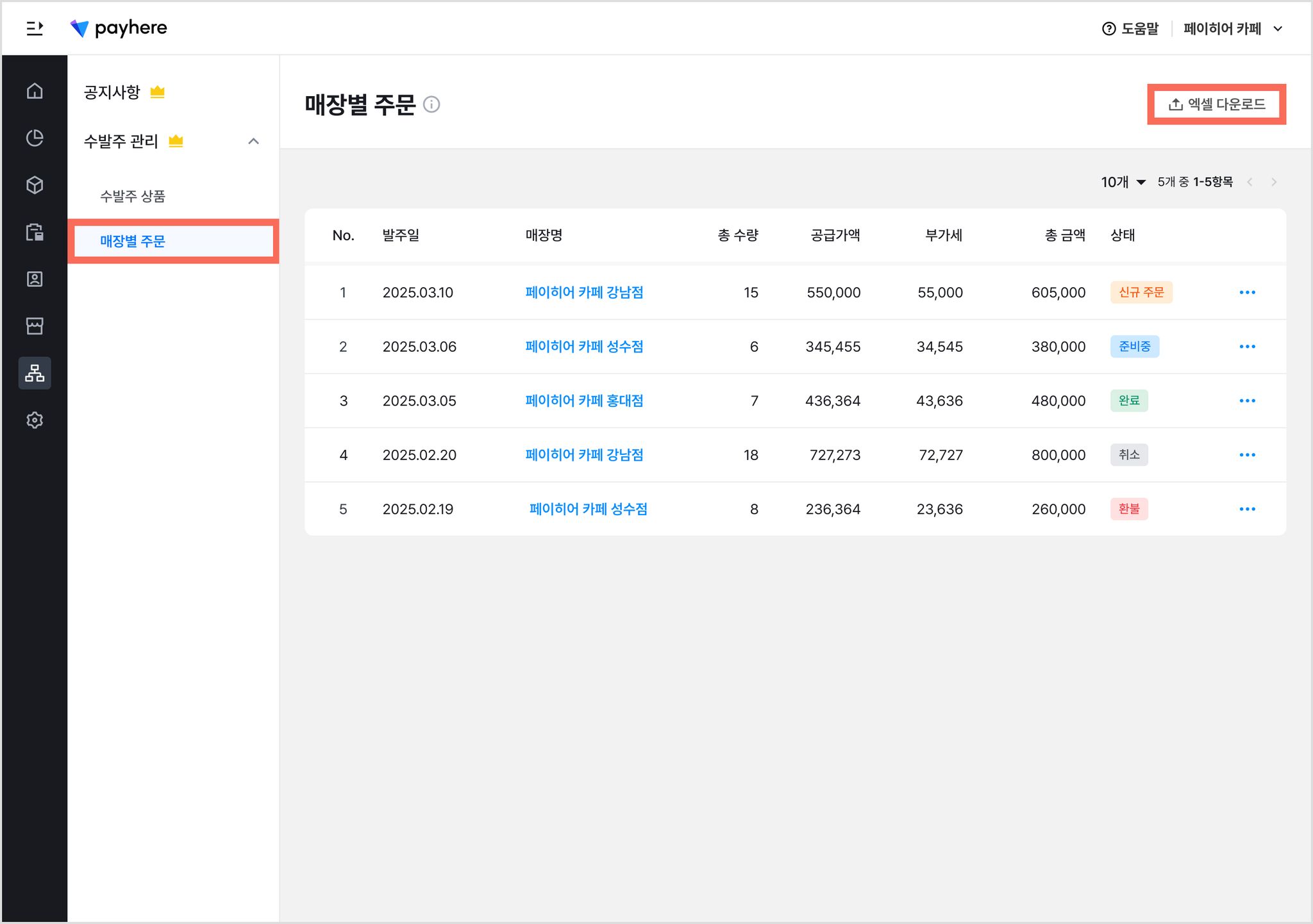
Task: Click the 도움말 help button
Action: point(1130,29)
